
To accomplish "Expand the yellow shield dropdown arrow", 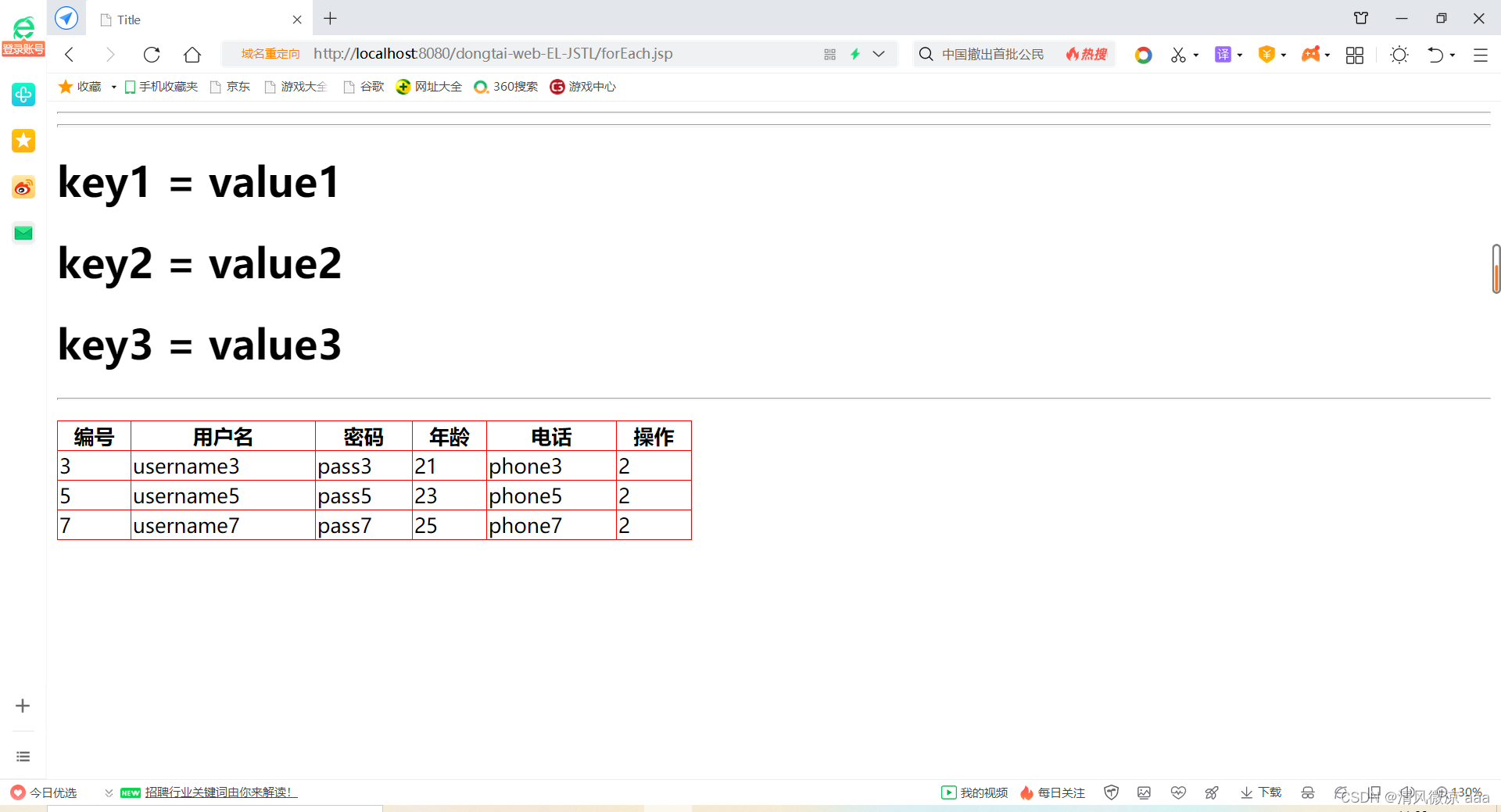I will point(1284,55).
